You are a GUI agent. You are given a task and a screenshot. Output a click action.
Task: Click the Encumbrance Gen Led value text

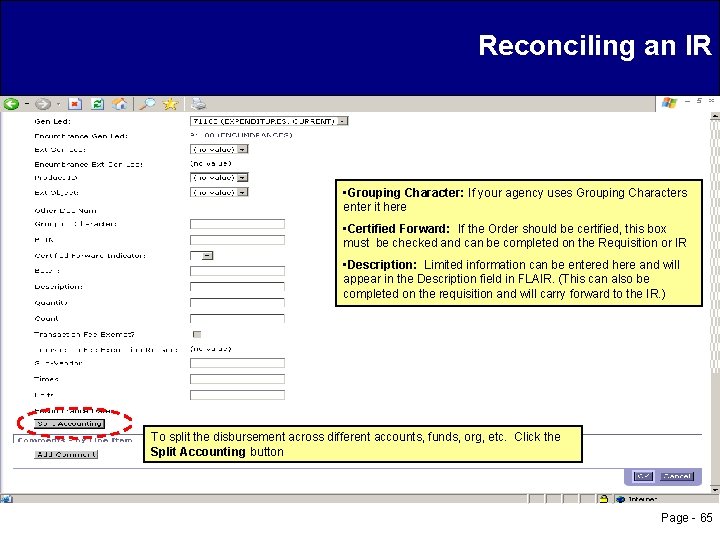click(241, 135)
